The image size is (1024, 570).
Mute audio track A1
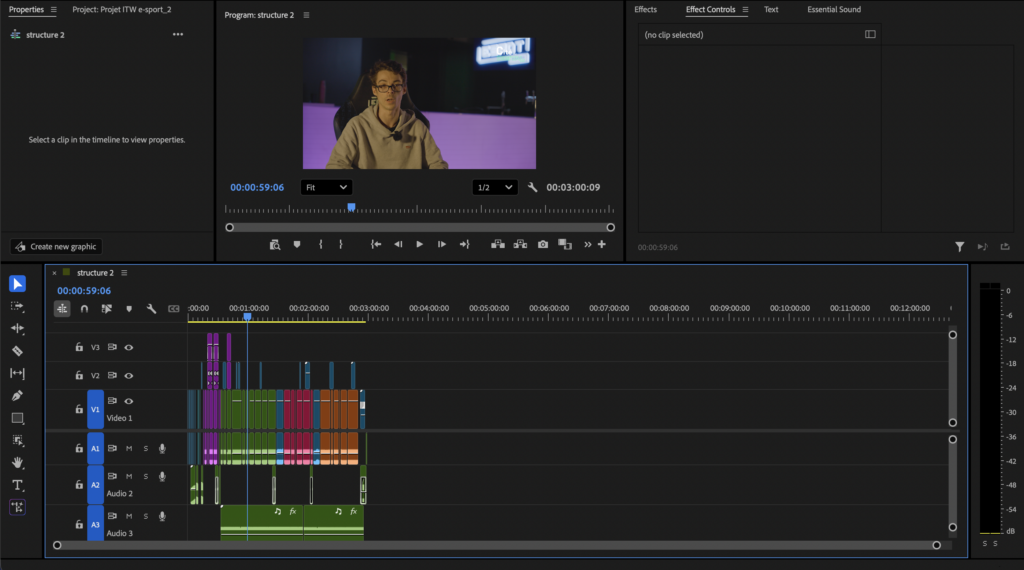point(129,449)
